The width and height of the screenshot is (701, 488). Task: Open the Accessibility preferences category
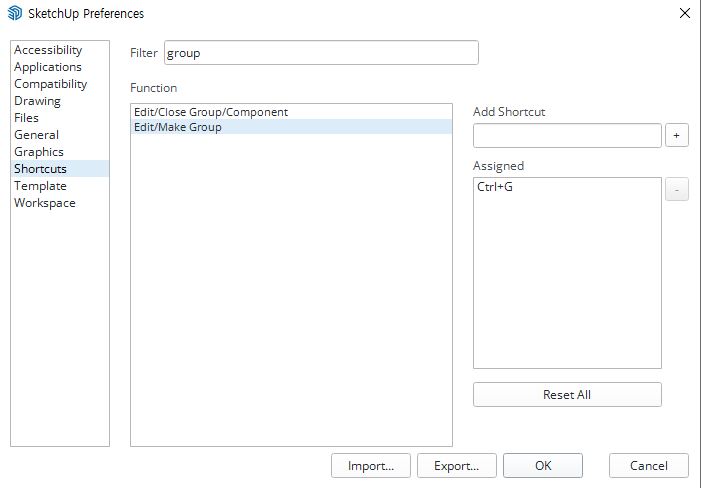pyautogui.click(x=59, y=50)
